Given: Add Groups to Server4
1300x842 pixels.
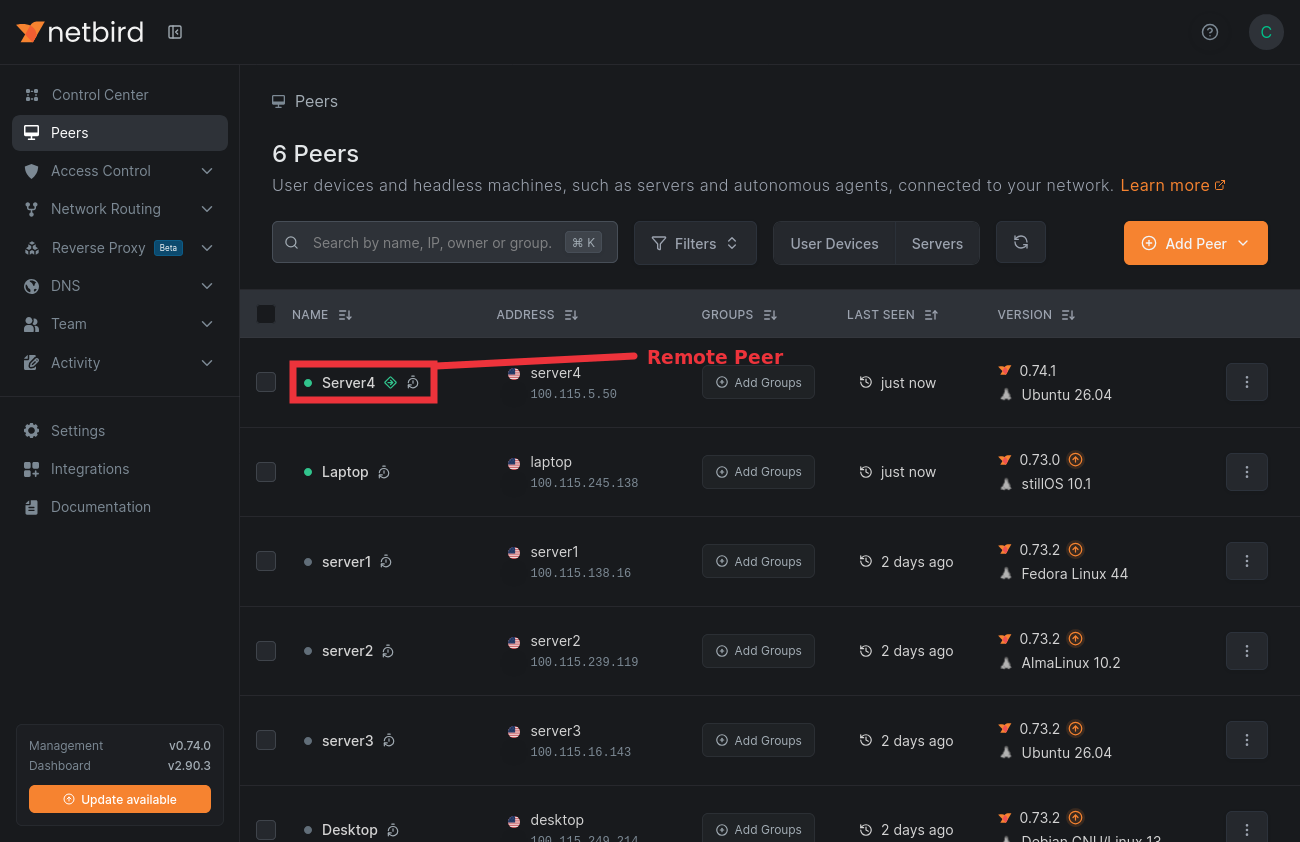Looking at the screenshot, I should click(x=758, y=382).
